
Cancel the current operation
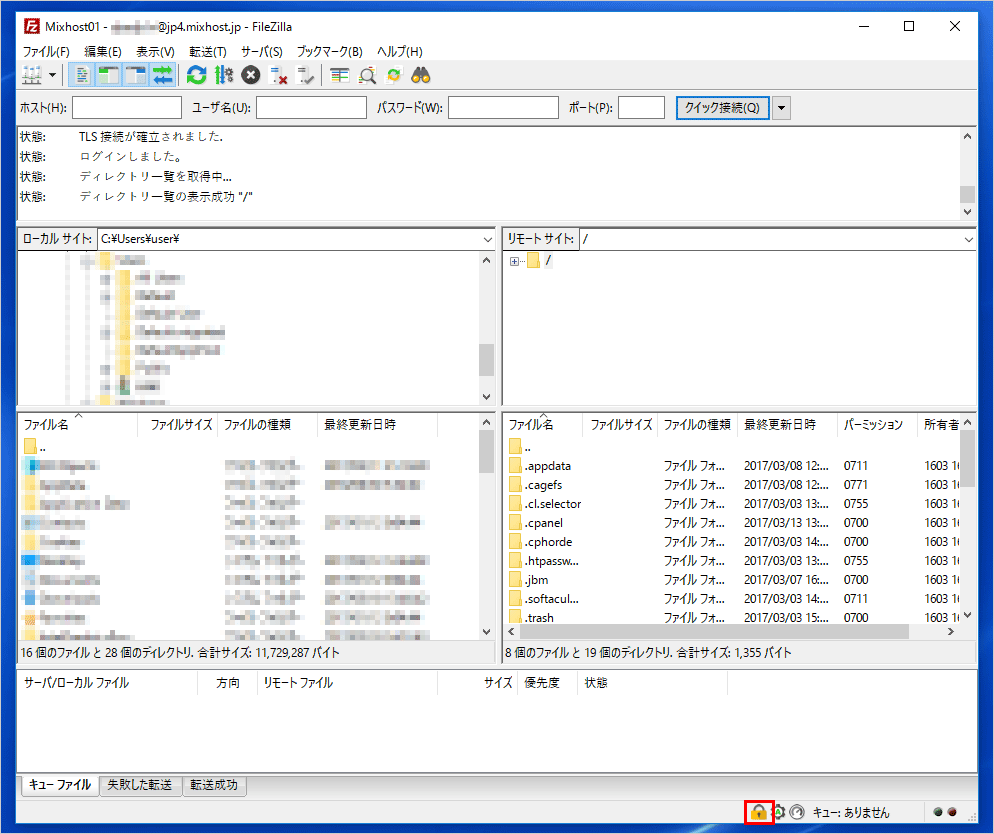pos(251,75)
